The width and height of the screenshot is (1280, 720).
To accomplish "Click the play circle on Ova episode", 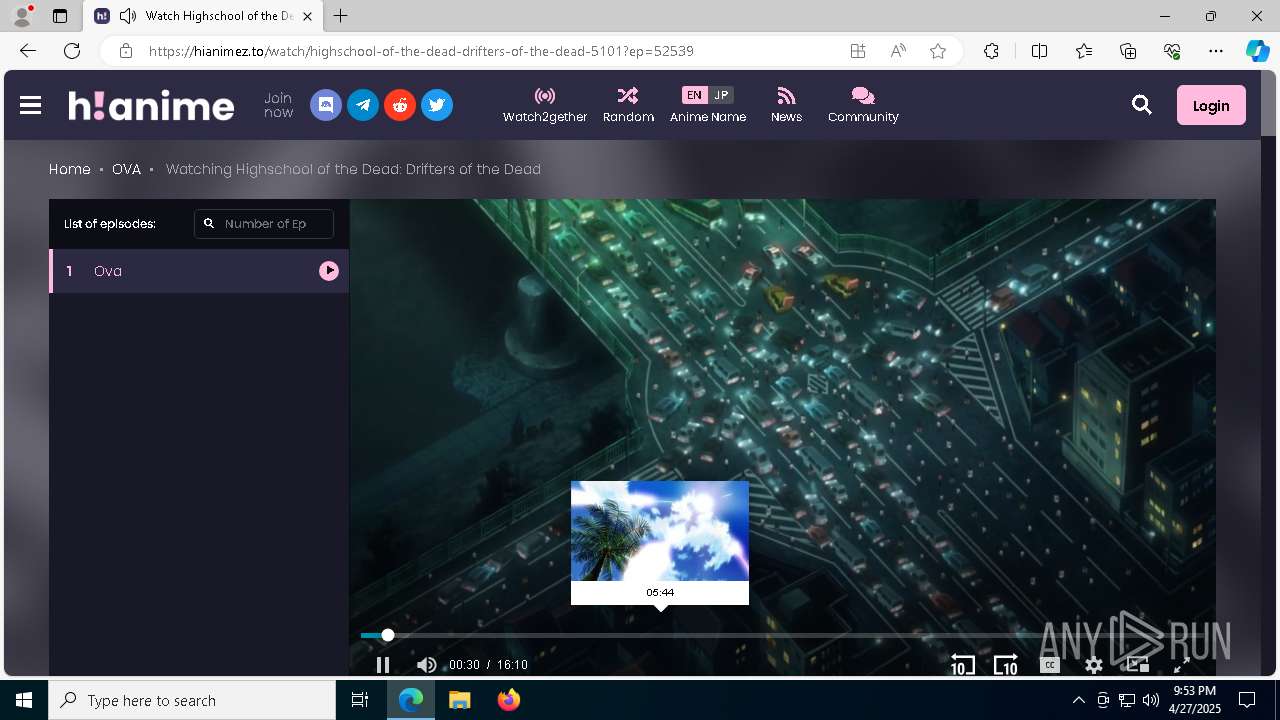I will point(329,271).
